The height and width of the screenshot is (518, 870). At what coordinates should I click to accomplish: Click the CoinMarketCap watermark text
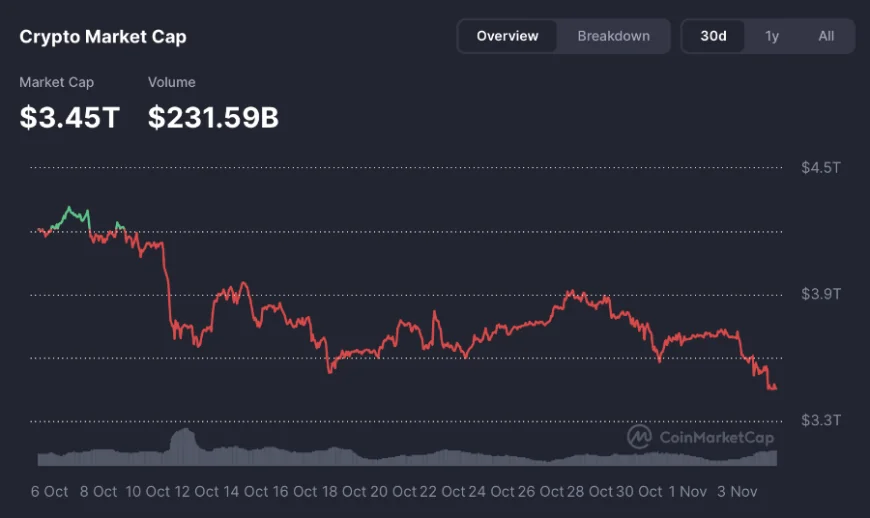point(716,437)
